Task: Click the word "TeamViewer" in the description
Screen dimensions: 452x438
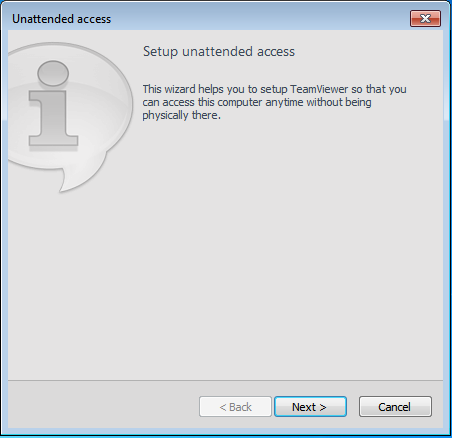Action: tap(319, 89)
